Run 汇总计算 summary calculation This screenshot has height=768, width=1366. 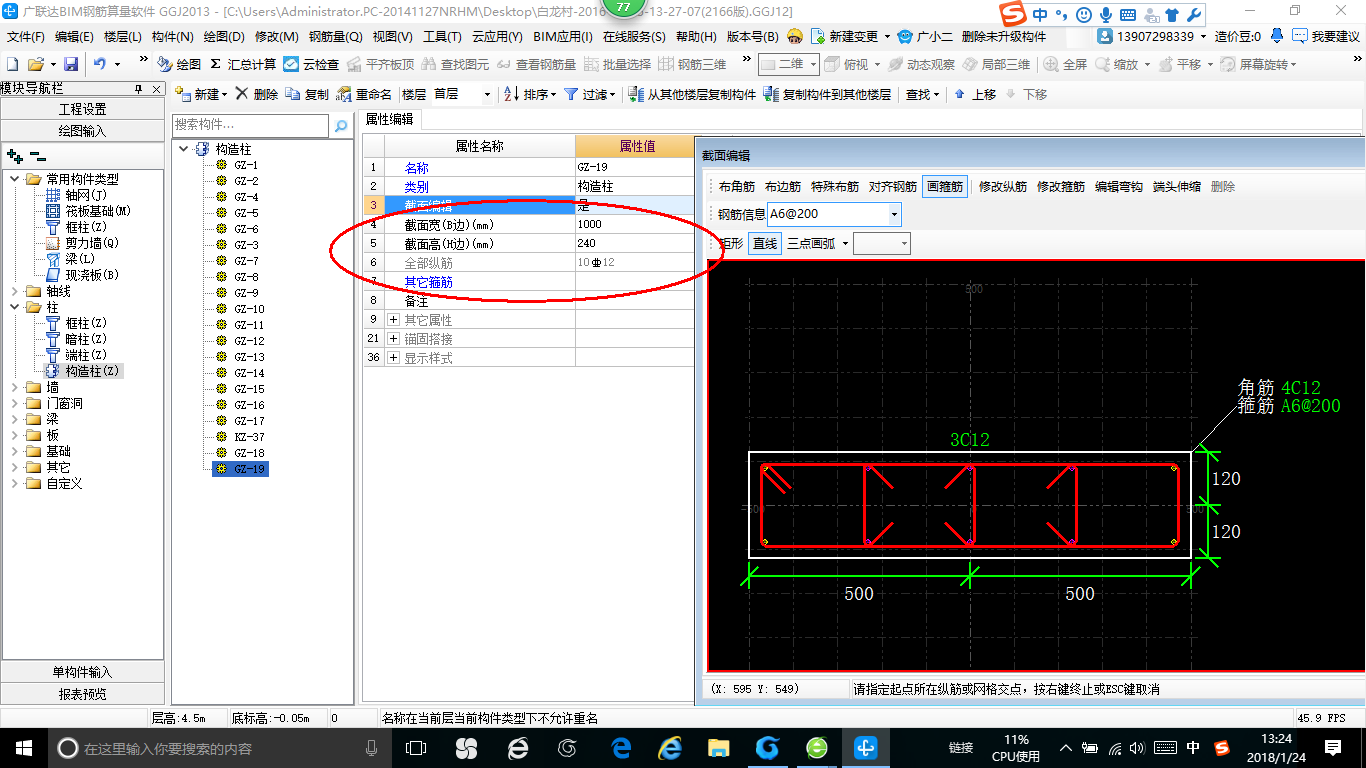pyautogui.click(x=243, y=64)
